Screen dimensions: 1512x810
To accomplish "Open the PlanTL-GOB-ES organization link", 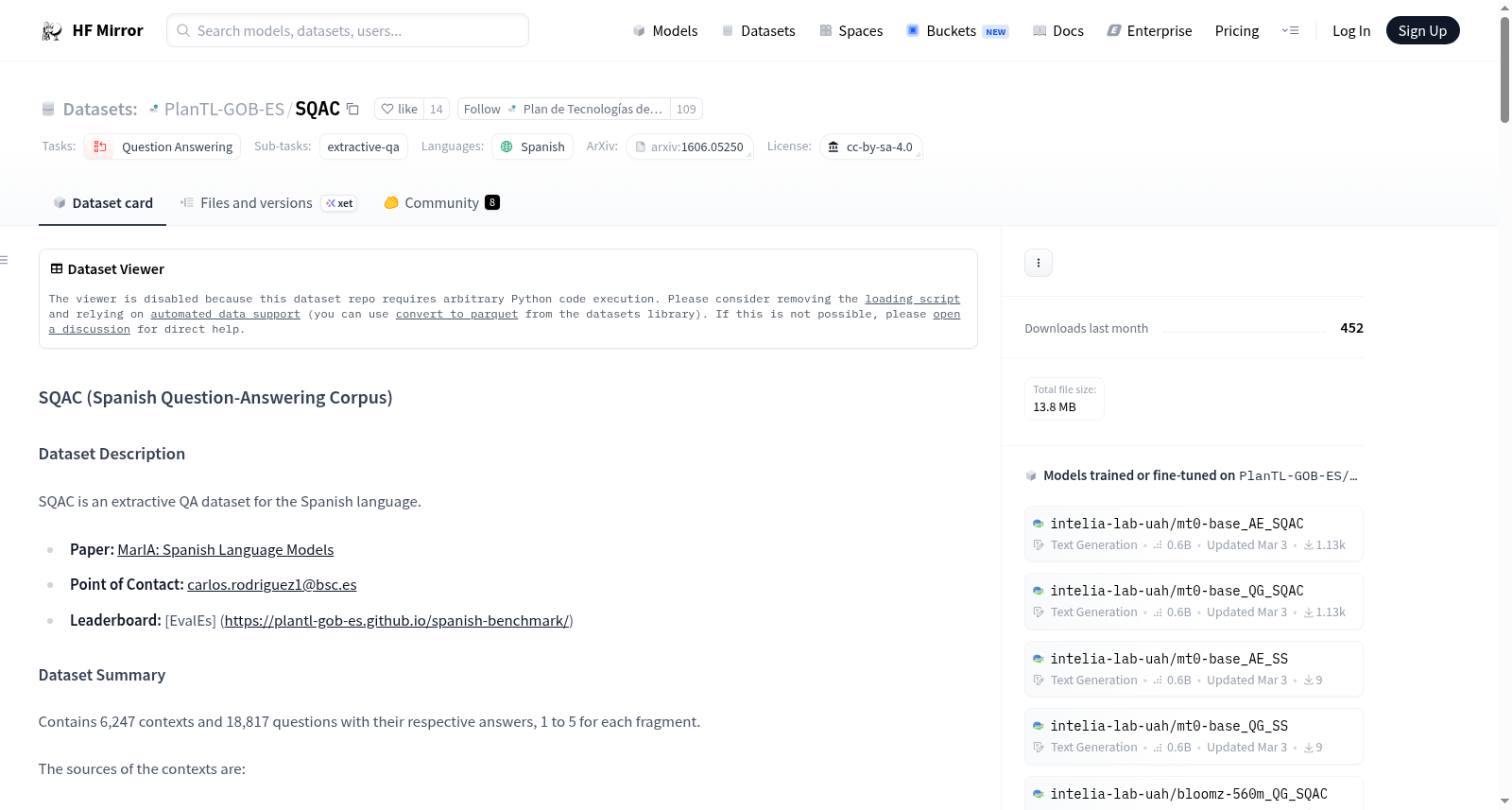I will [224, 110].
